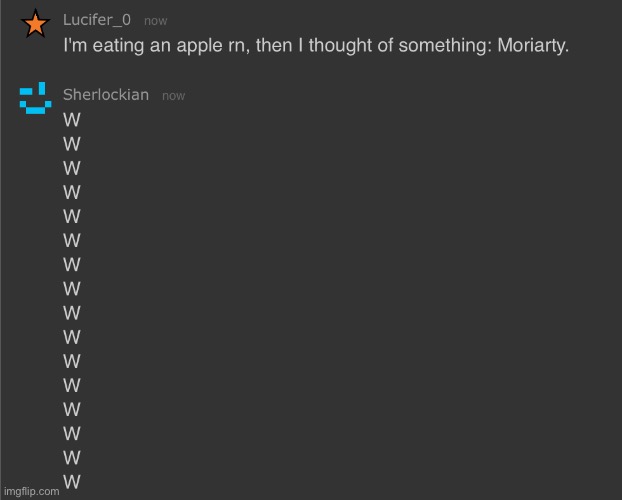Click the "now" timestamp beside Sherlockian
Screen dimensions: 622x500
click(x=173, y=96)
